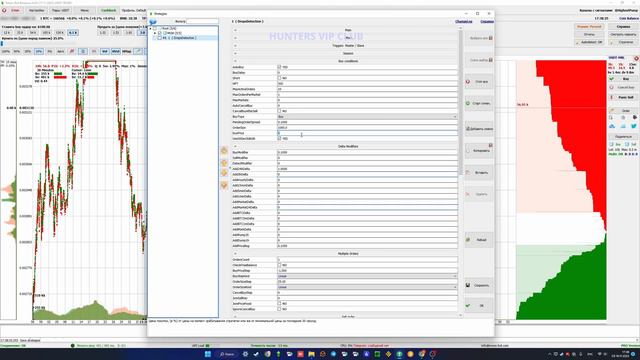Screen dimensions: 640x360
Task: Click the OrdersCount value field
Action: coord(367,260)
